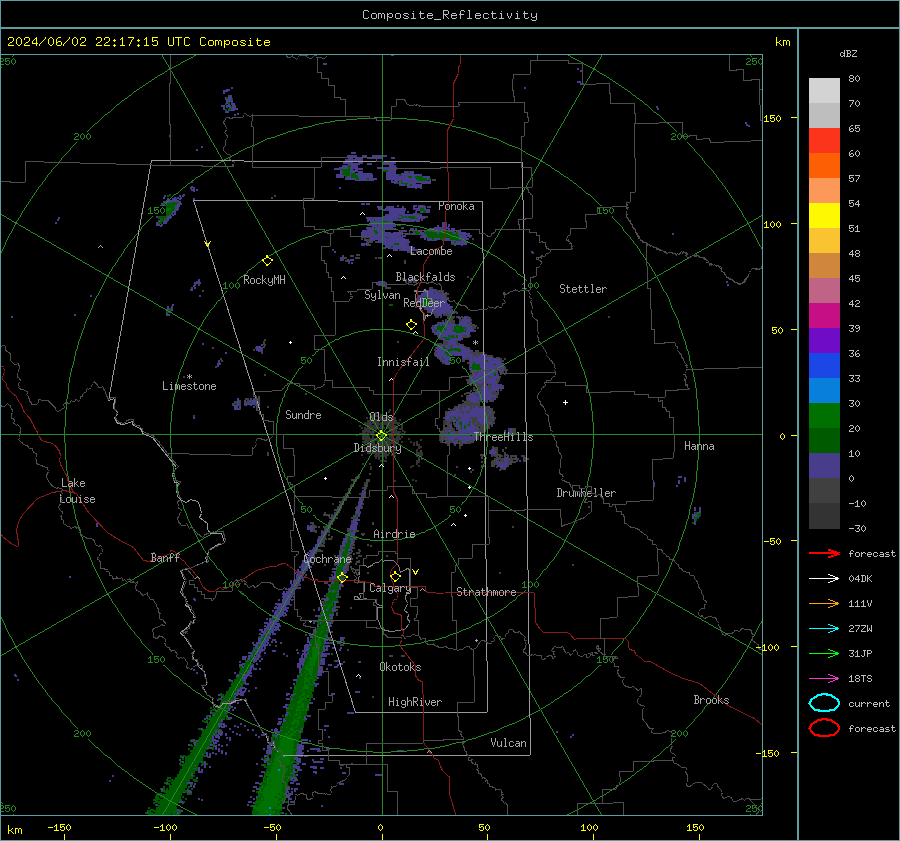This screenshot has height=841, width=900.
Task: Click the dBZ legend heading
Action: click(848, 53)
